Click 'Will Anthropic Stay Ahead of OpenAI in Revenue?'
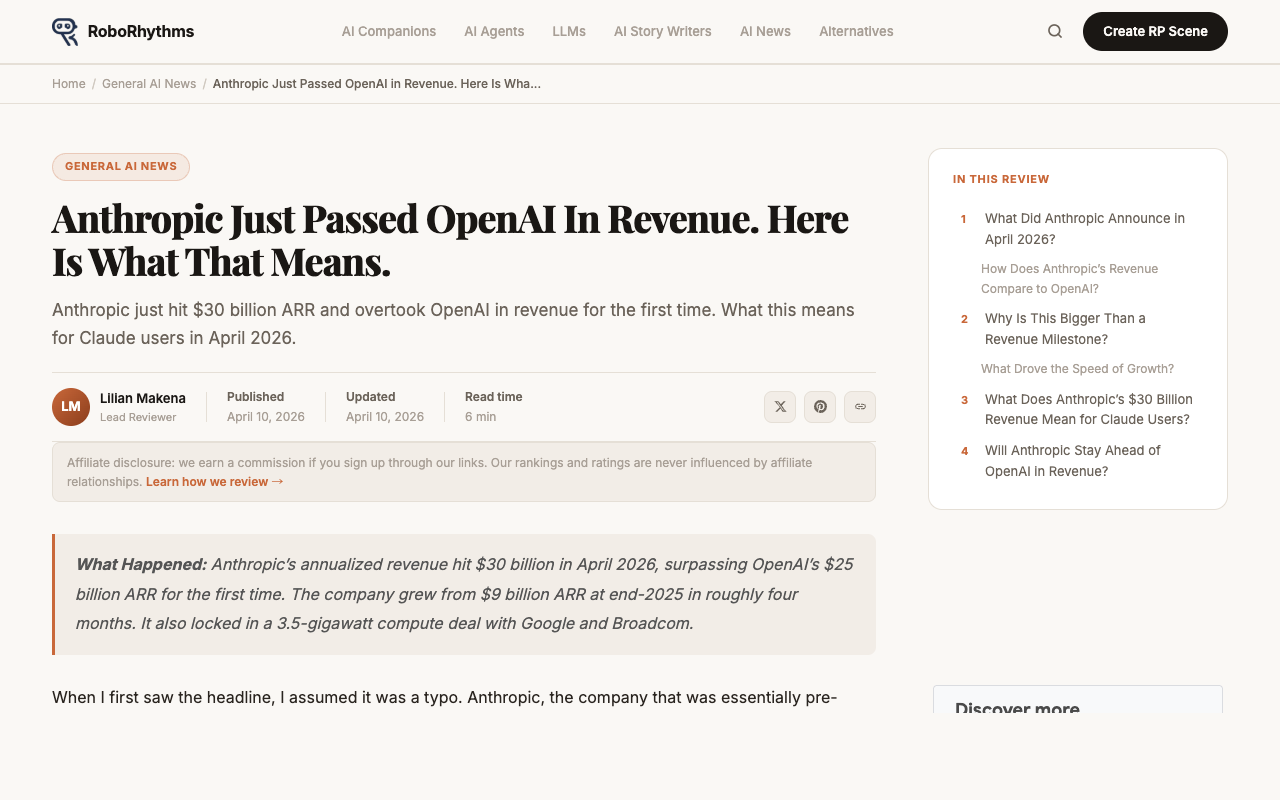The height and width of the screenshot is (800, 1280). (1072, 460)
